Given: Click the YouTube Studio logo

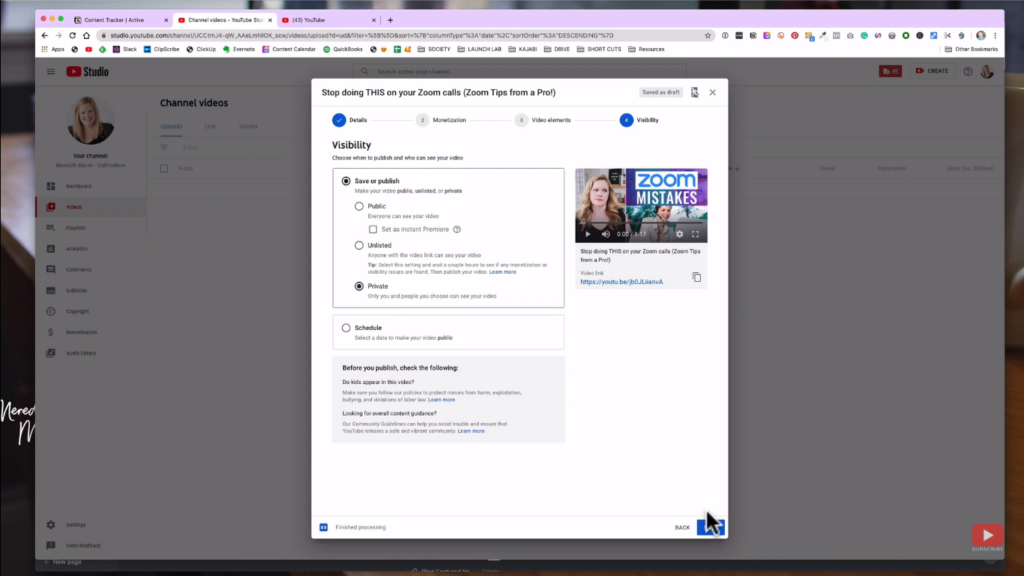Looking at the screenshot, I should (88, 72).
